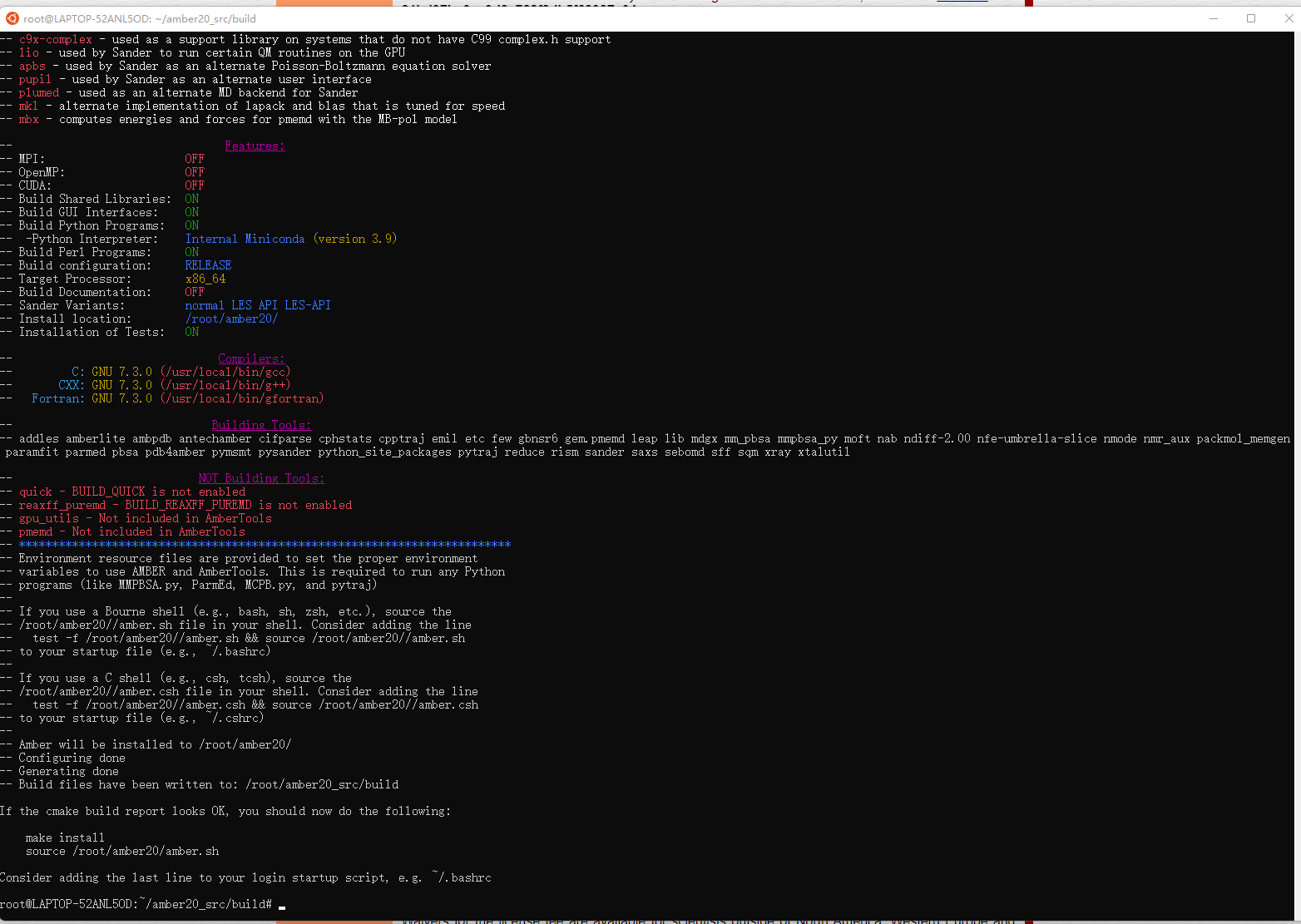This screenshot has width=1301, height=924.
Task: Click the red 'mbx' library name
Action: pos(29,119)
